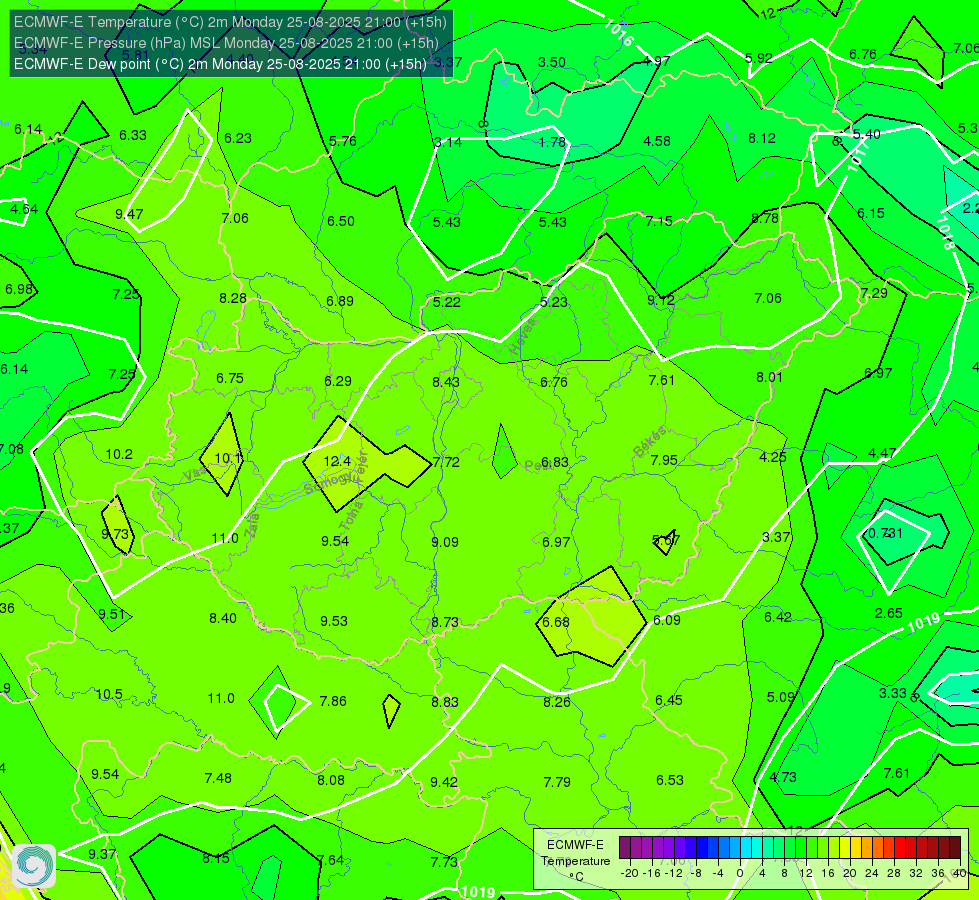Click the 10.5 temperature value

109,695
